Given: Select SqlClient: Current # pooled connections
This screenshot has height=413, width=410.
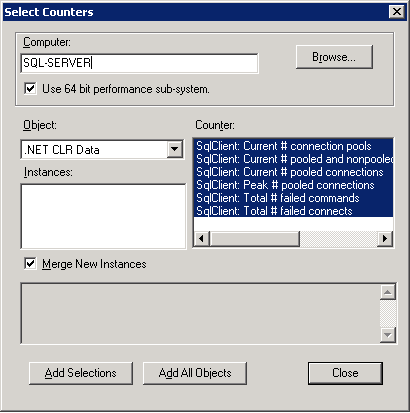Looking at the screenshot, I should (x=293, y=172).
